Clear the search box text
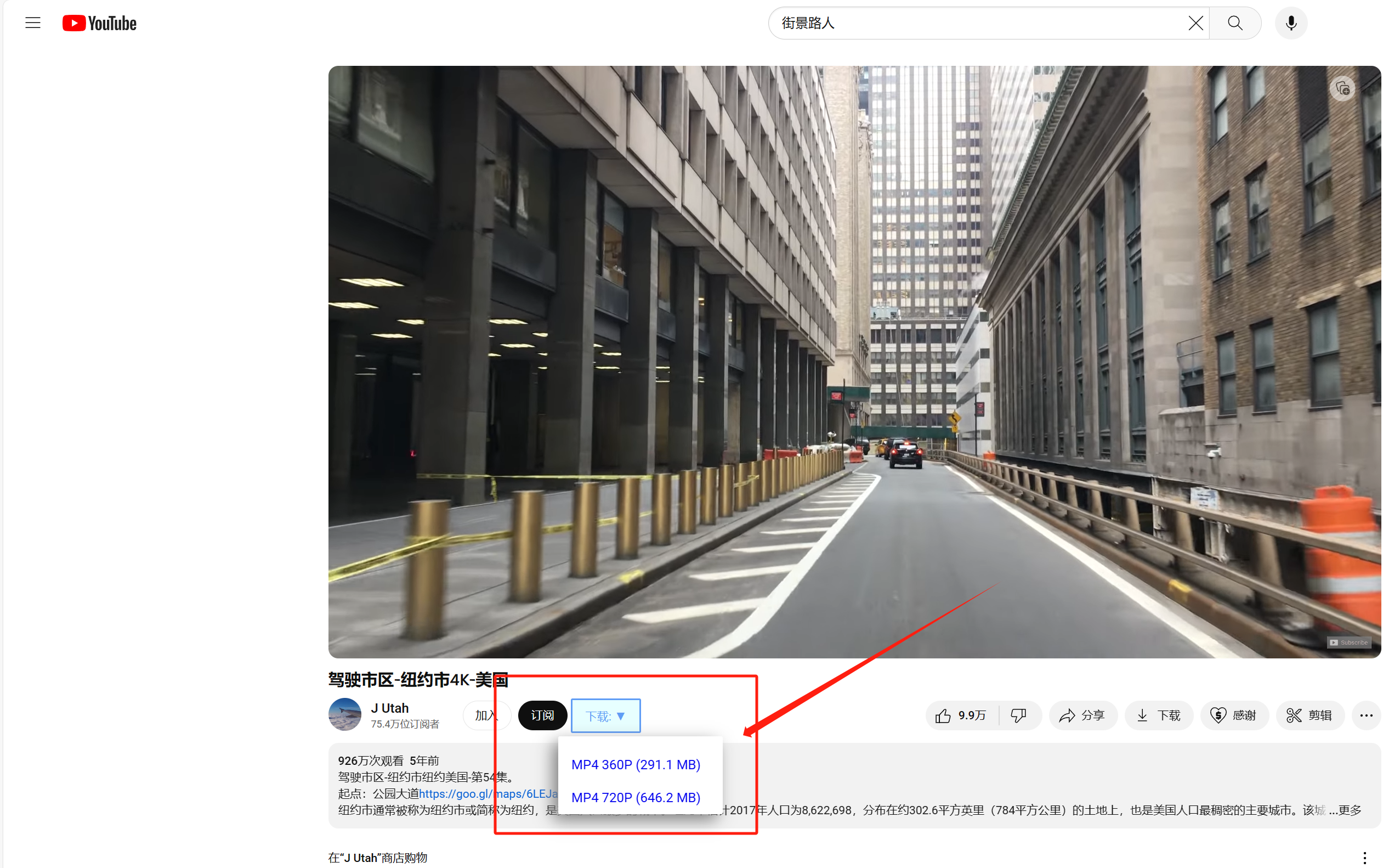The width and height of the screenshot is (1400, 868). pos(1196,23)
